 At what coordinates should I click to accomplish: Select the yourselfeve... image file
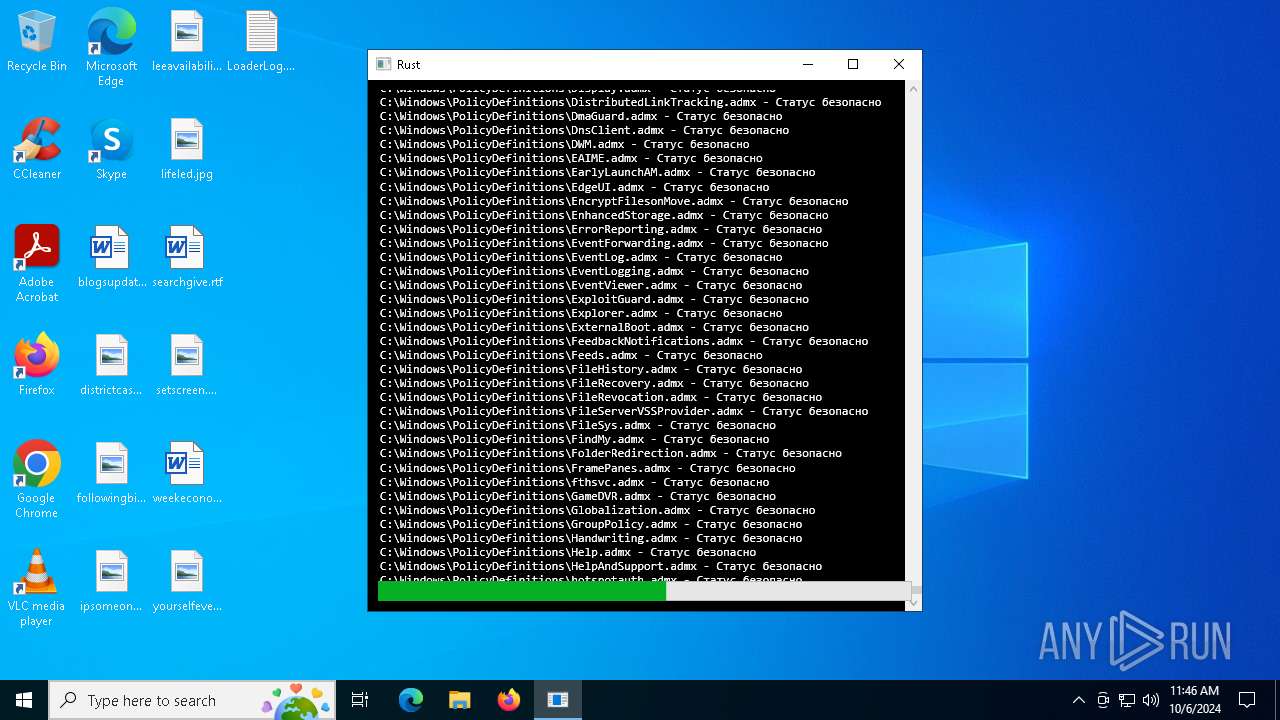coord(187,582)
